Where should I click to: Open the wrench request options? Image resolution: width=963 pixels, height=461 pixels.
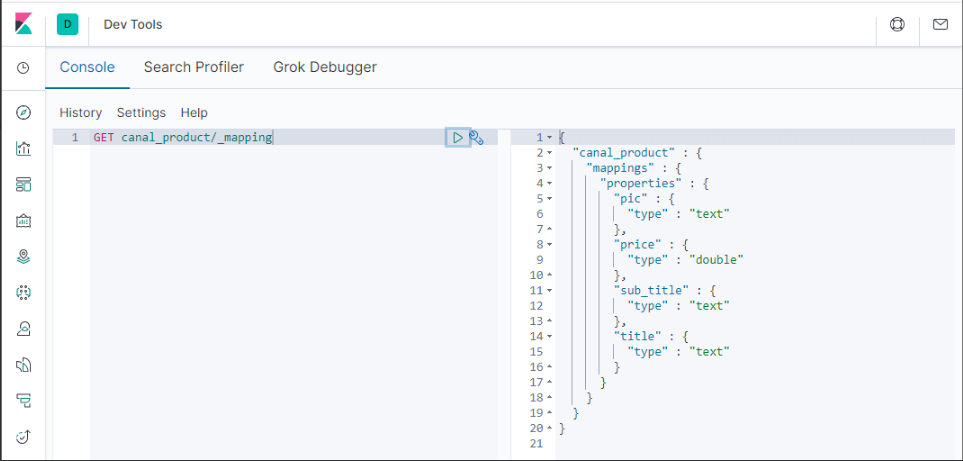click(x=477, y=138)
